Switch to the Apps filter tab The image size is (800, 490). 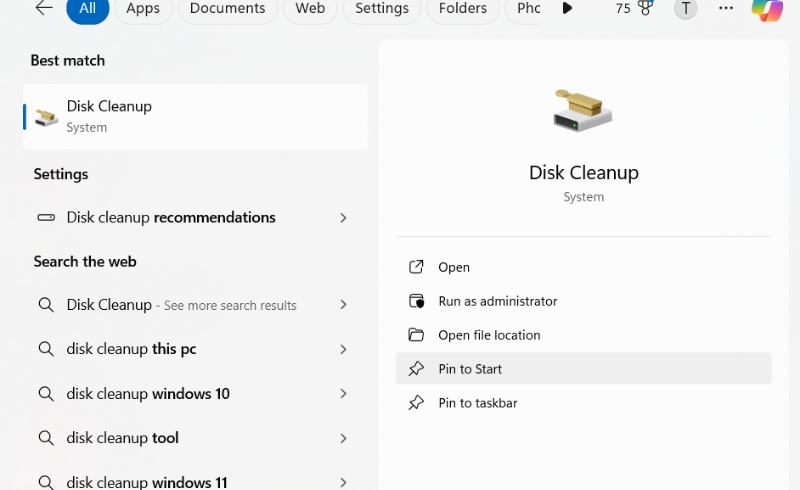click(143, 9)
